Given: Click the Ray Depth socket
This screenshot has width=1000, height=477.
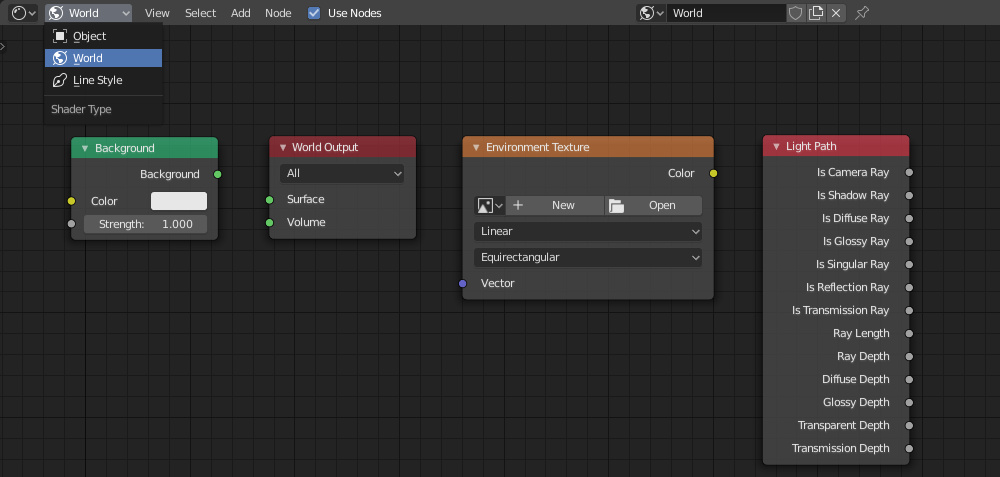Looking at the screenshot, I should click(x=909, y=356).
